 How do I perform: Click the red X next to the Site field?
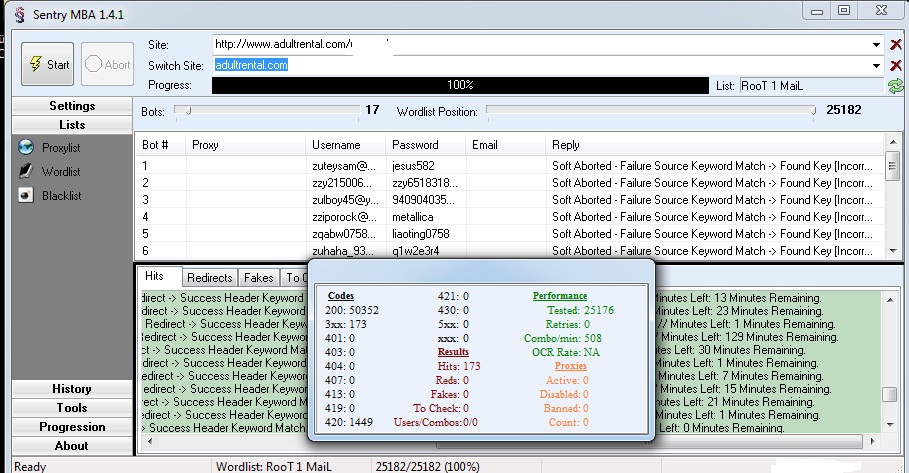[896, 45]
